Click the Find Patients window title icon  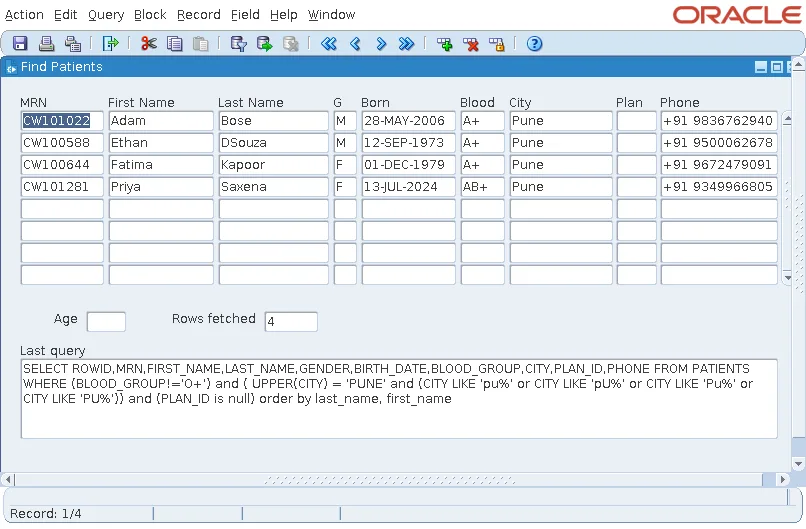coord(11,67)
